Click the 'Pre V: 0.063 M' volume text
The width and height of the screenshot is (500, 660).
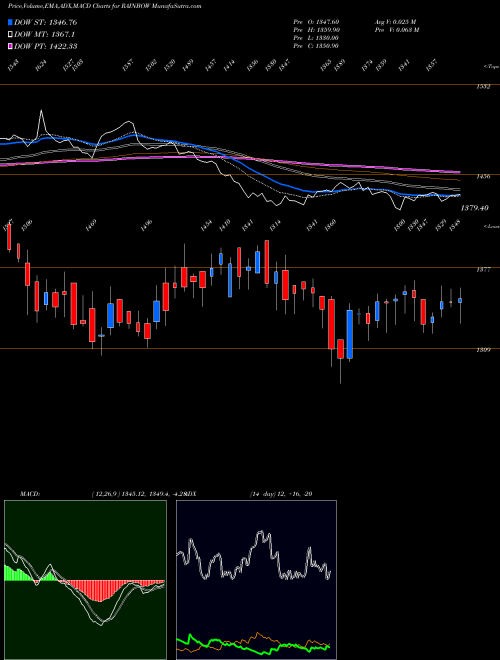(397, 30)
